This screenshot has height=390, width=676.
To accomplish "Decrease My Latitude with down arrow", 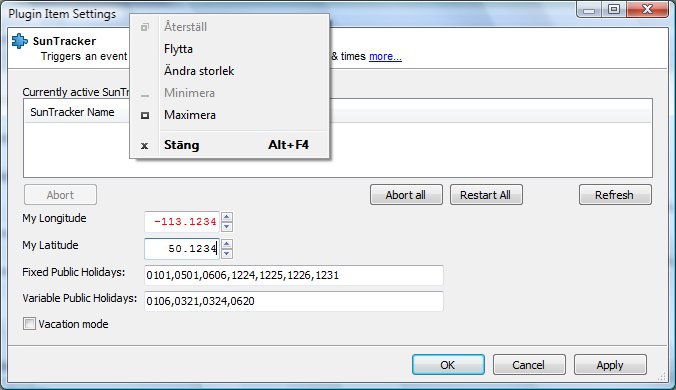I will [227, 253].
